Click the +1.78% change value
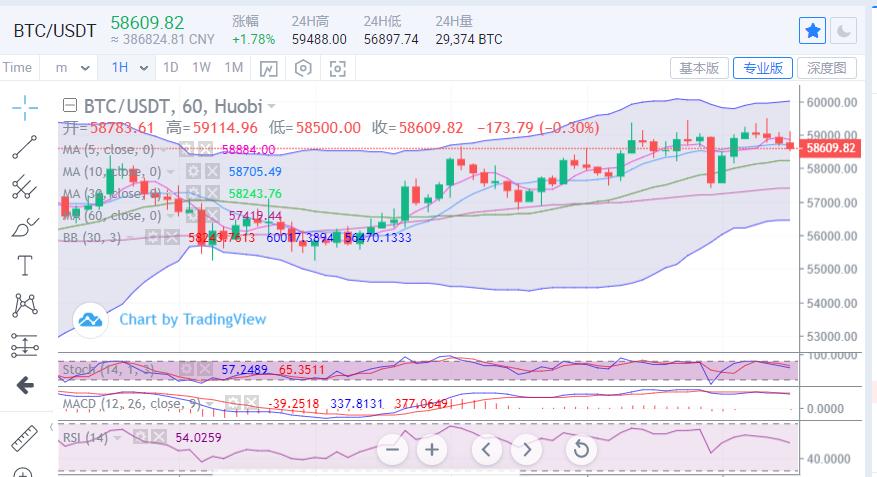This screenshot has height=477, width=877. pyautogui.click(x=253, y=40)
